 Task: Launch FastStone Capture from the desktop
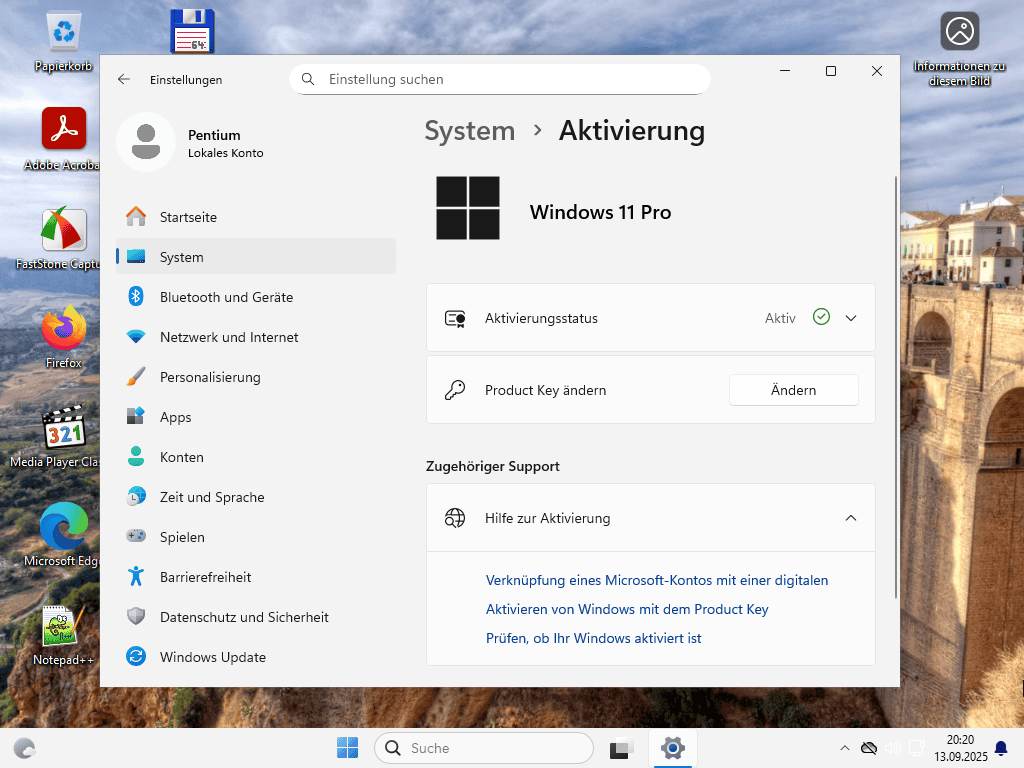point(63,238)
